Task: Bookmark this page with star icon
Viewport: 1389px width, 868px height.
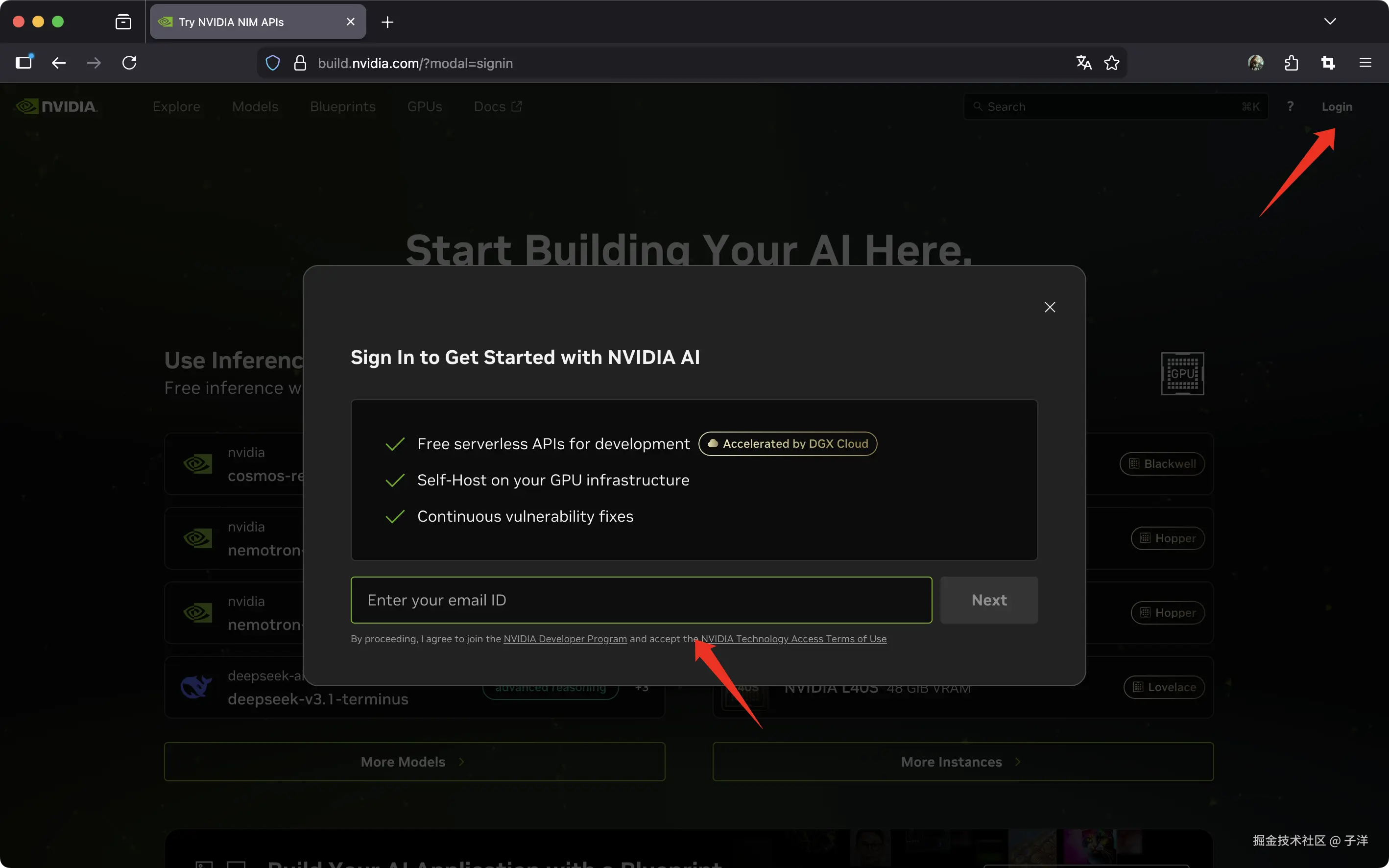Action: pos(1112,63)
